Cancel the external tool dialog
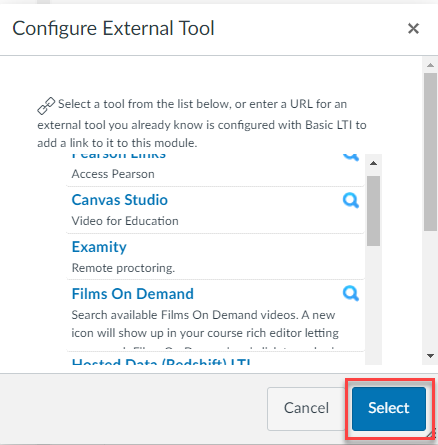The width and height of the screenshot is (438, 445). coord(306,408)
